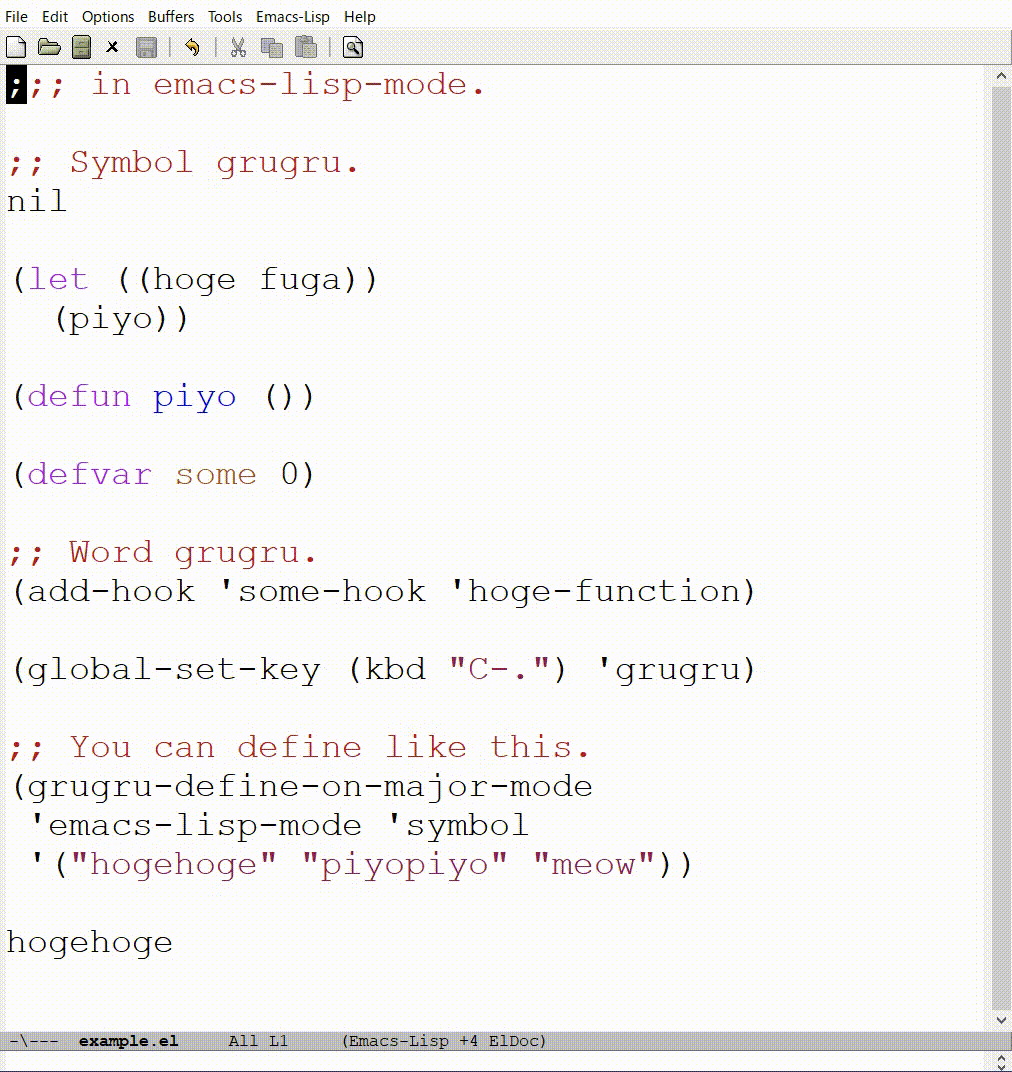Click the word fuga
The width and height of the screenshot is (1012, 1072).
point(299,280)
